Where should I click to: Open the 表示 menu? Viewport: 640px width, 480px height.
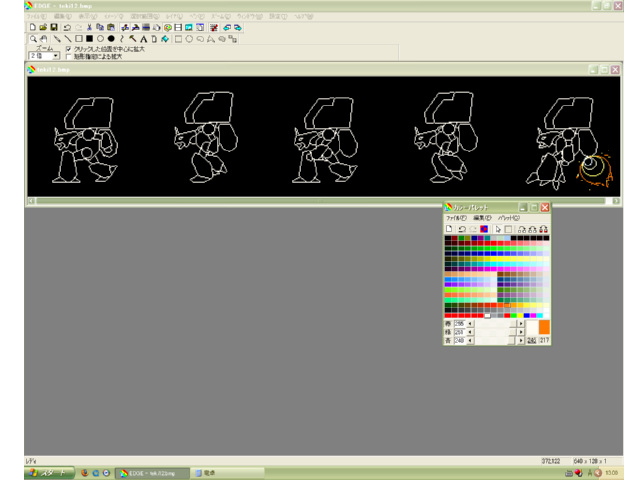tap(88, 16)
